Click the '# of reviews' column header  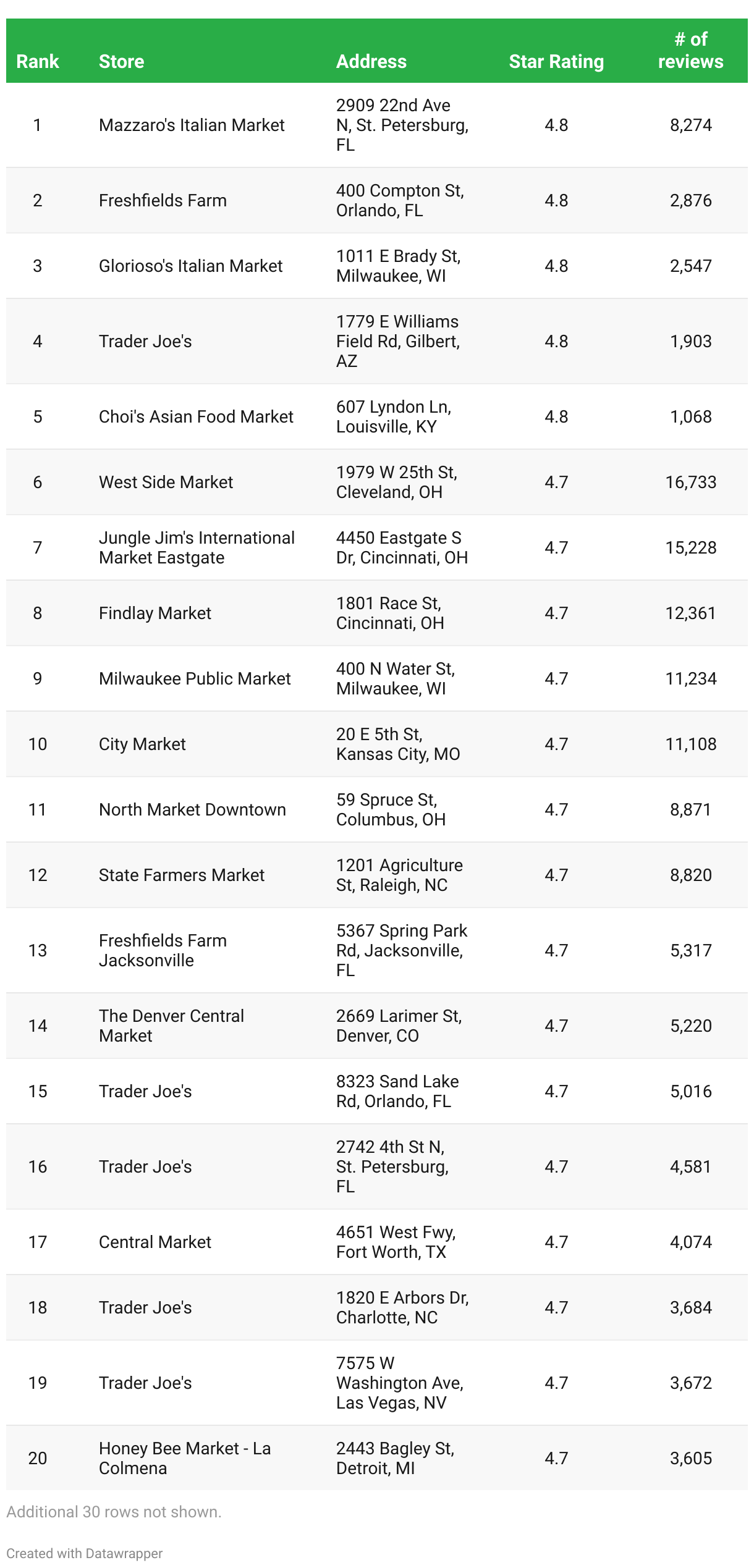pos(690,50)
